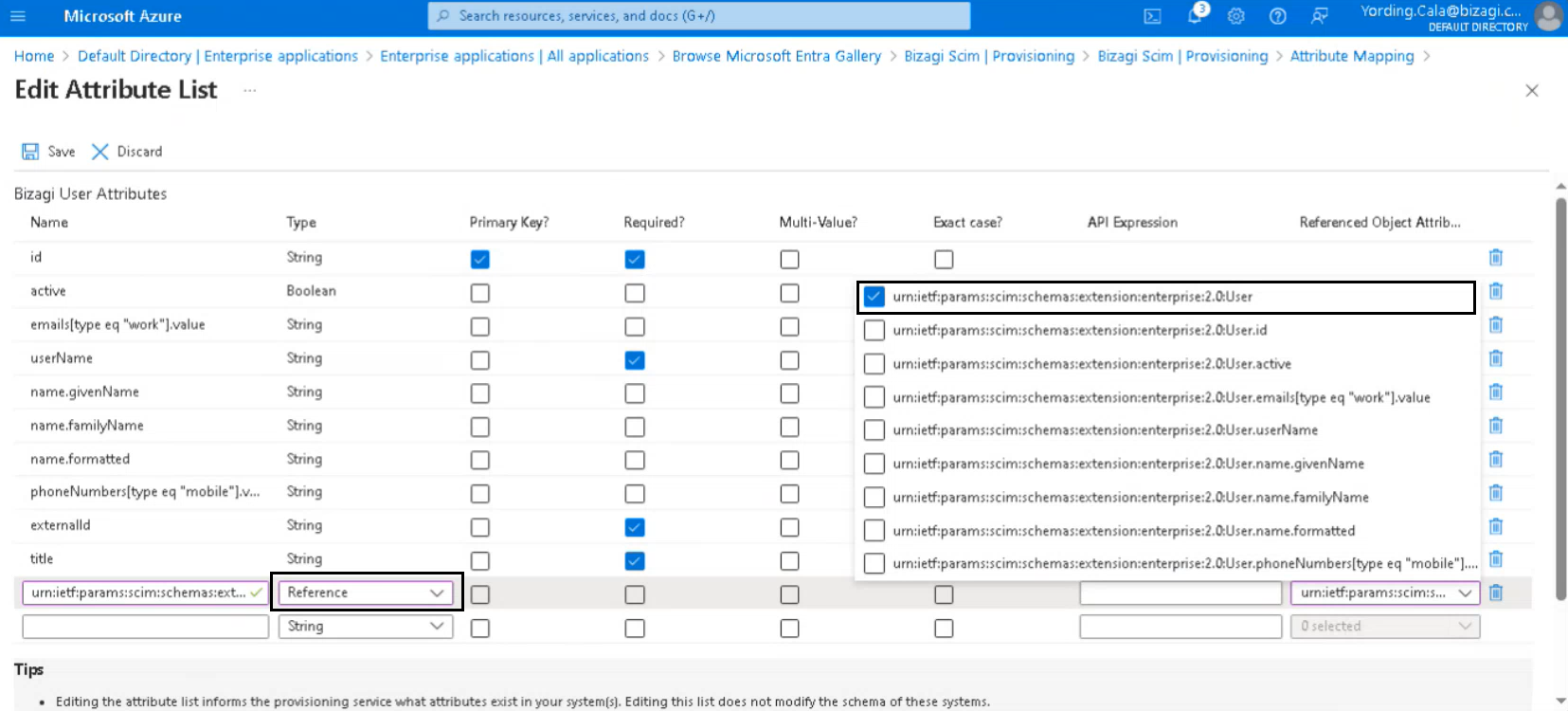Click the vertical scrollbar thumb
This screenshot has height=711, width=1568.
click(x=1561, y=398)
